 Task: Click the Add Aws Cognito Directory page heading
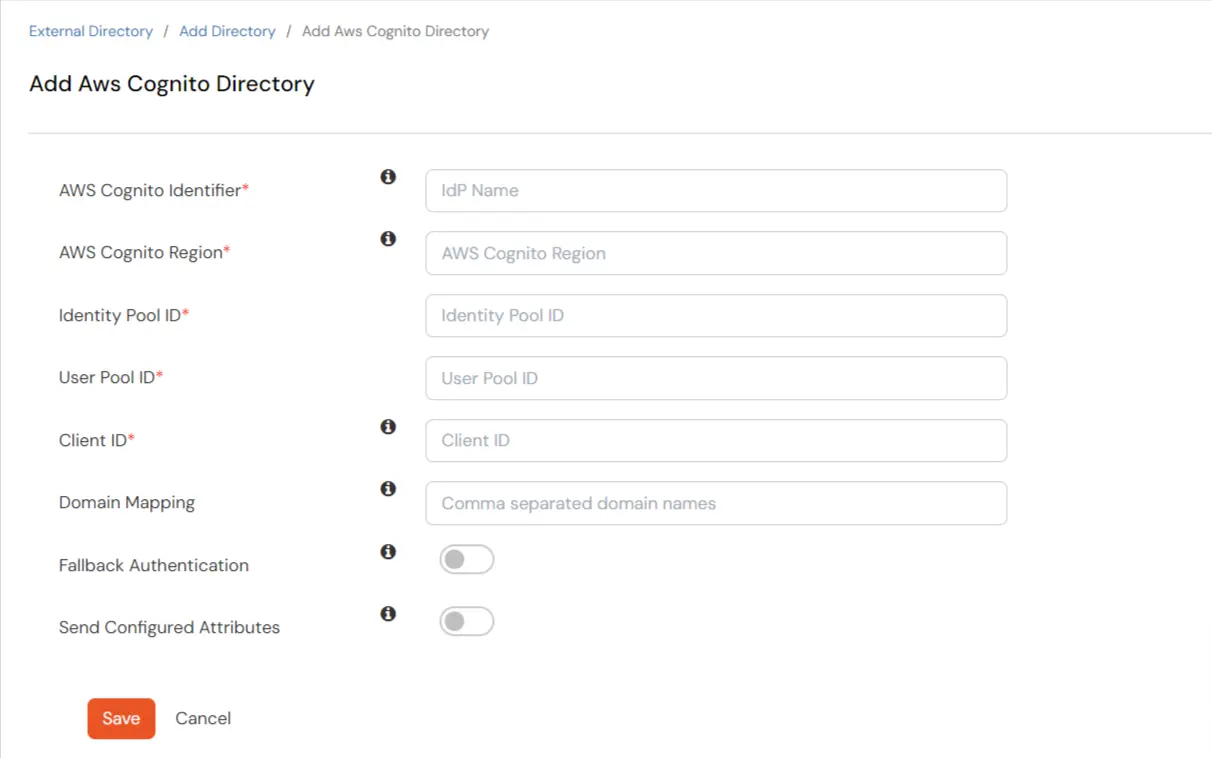pyautogui.click(x=171, y=84)
